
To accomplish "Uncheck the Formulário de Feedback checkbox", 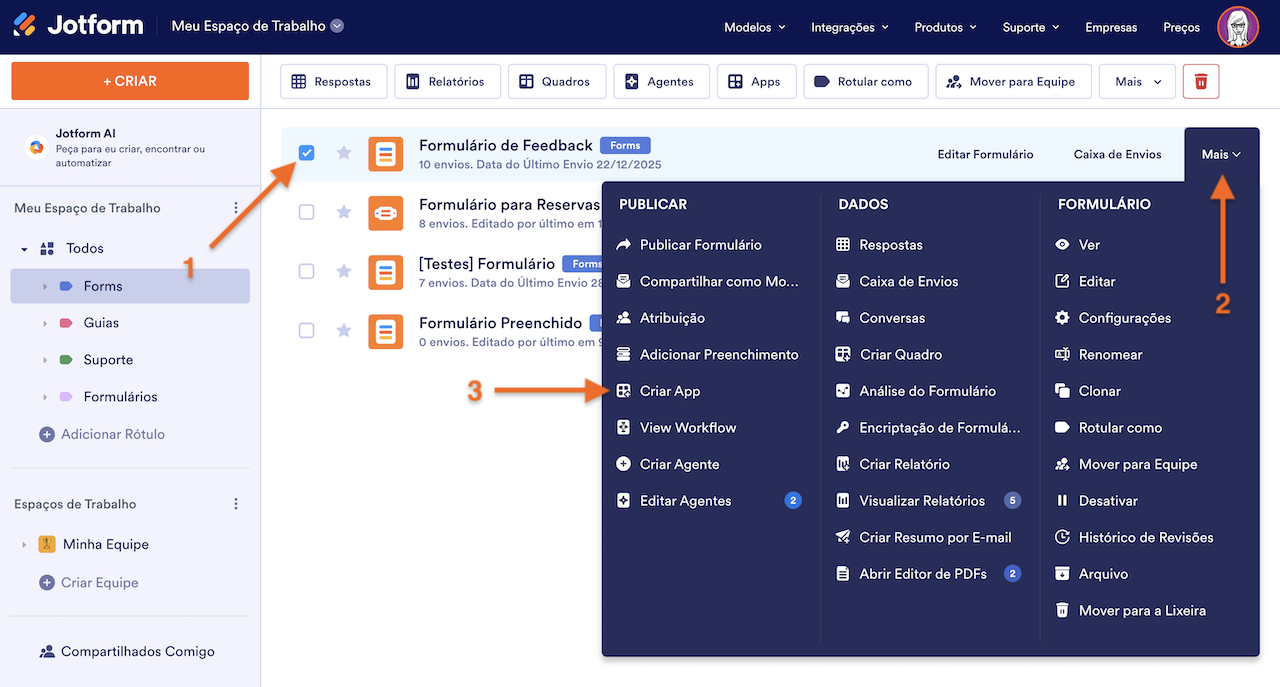I will coord(306,152).
